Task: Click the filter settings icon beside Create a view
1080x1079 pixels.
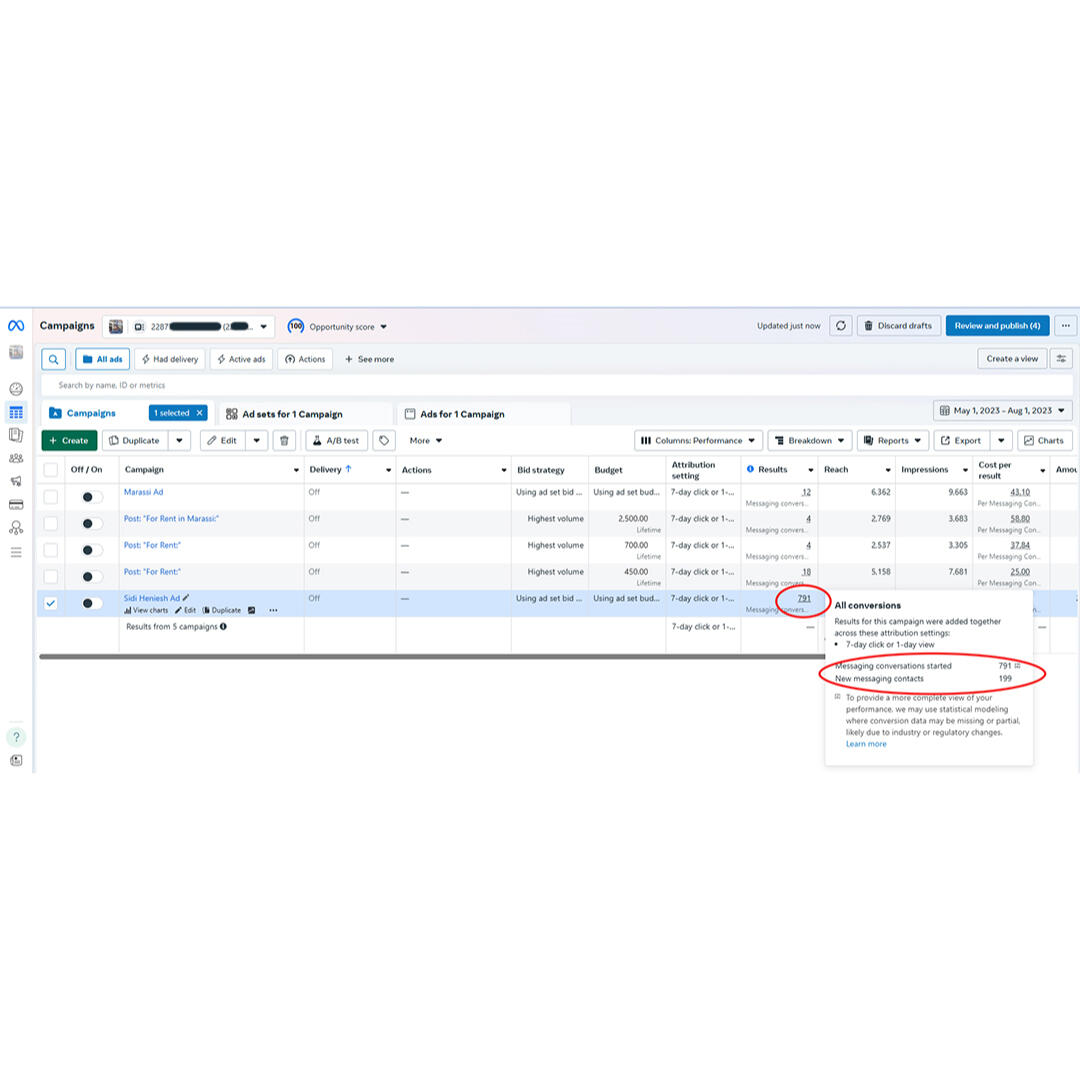Action: point(1061,359)
